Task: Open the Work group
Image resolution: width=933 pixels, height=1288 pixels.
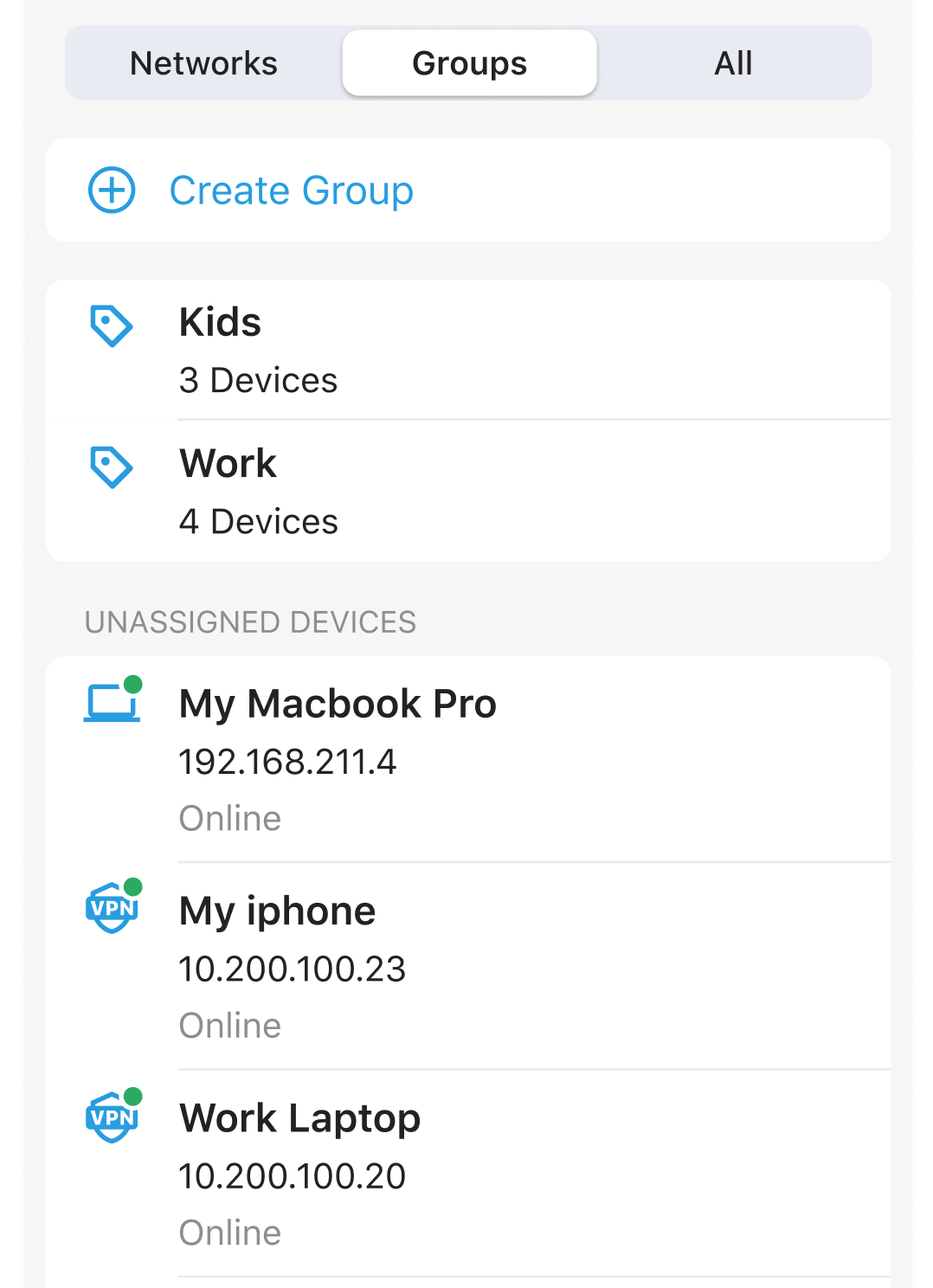Action: [468, 492]
